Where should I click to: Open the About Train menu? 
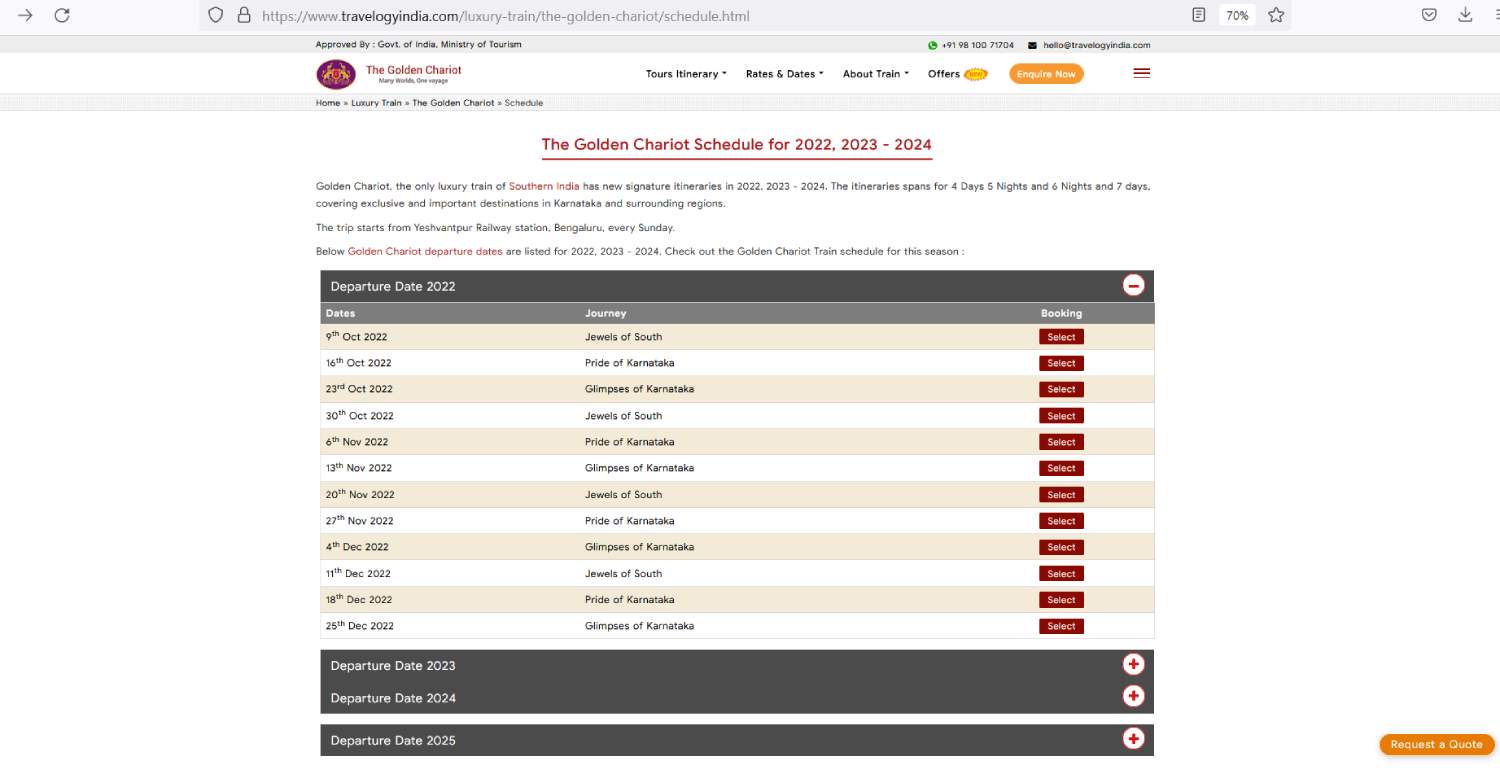tap(875, 74)
